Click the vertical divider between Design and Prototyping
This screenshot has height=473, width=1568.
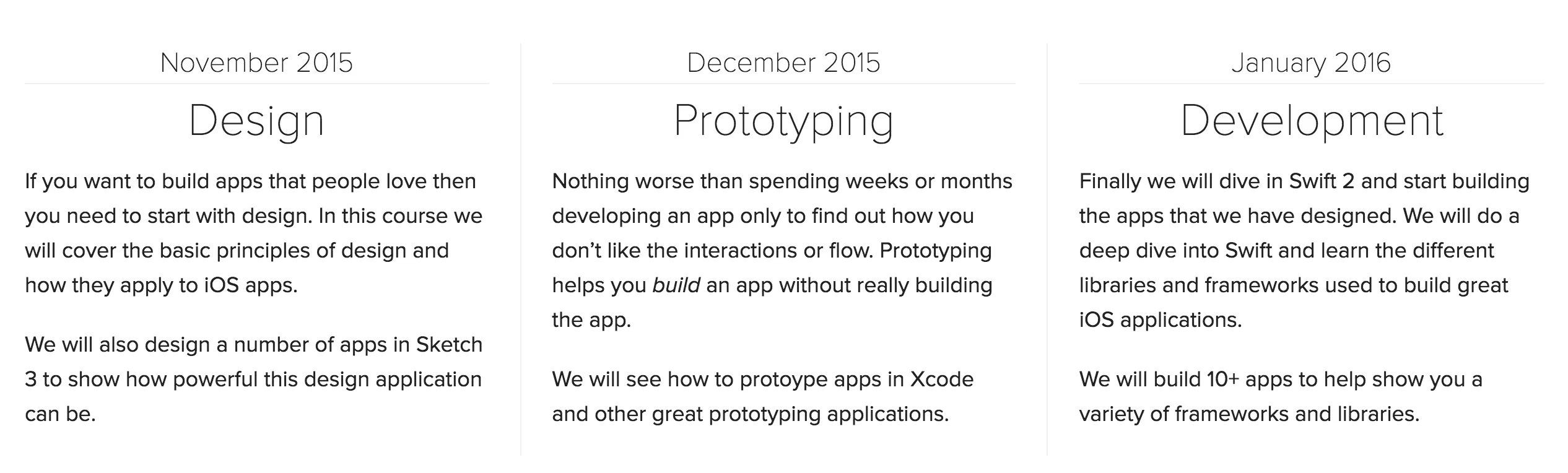(x=521, y=250)
